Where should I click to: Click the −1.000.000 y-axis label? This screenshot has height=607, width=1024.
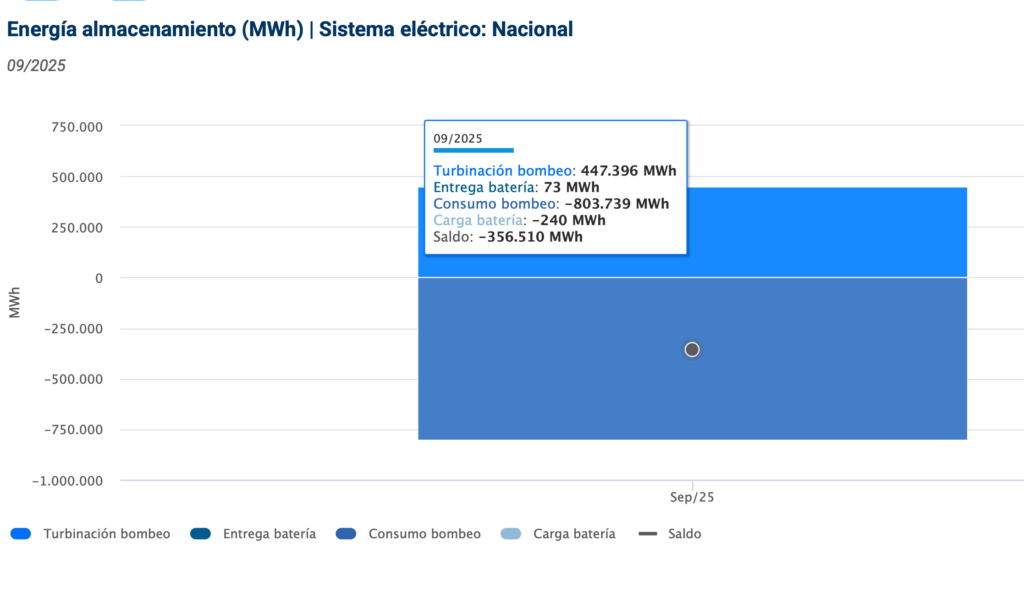click(x=67, y=481)
